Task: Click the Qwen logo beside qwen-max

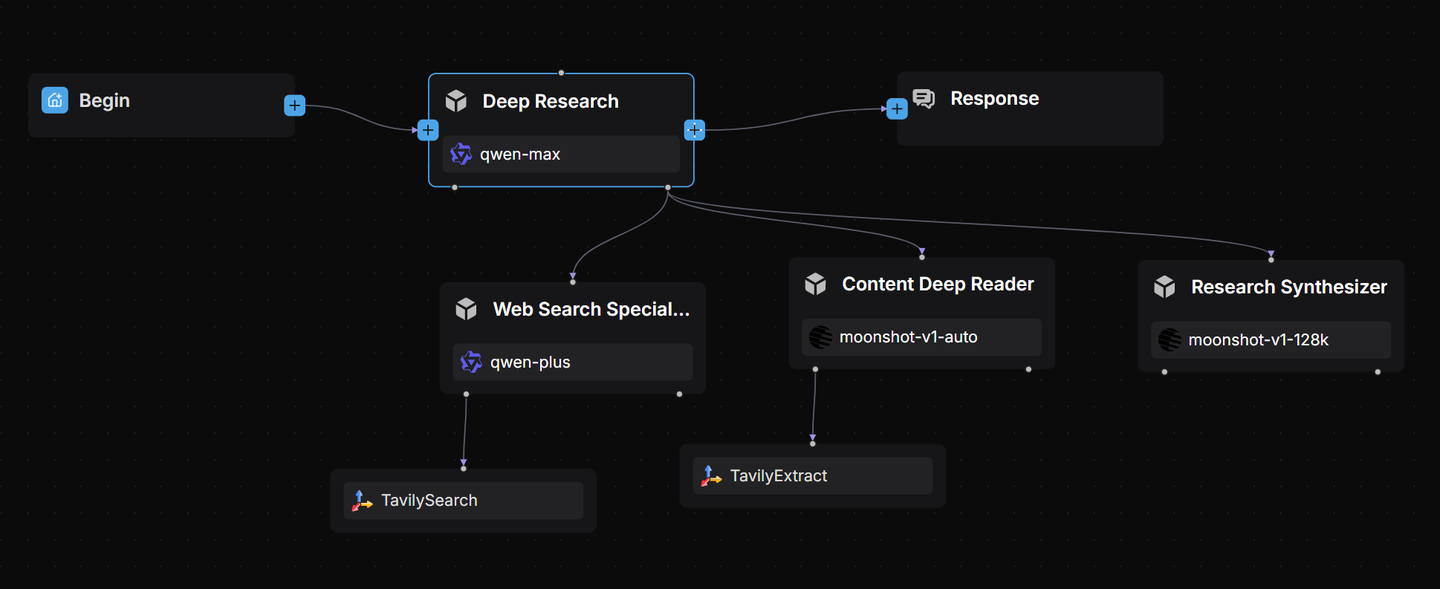Action: click(461, 153)
